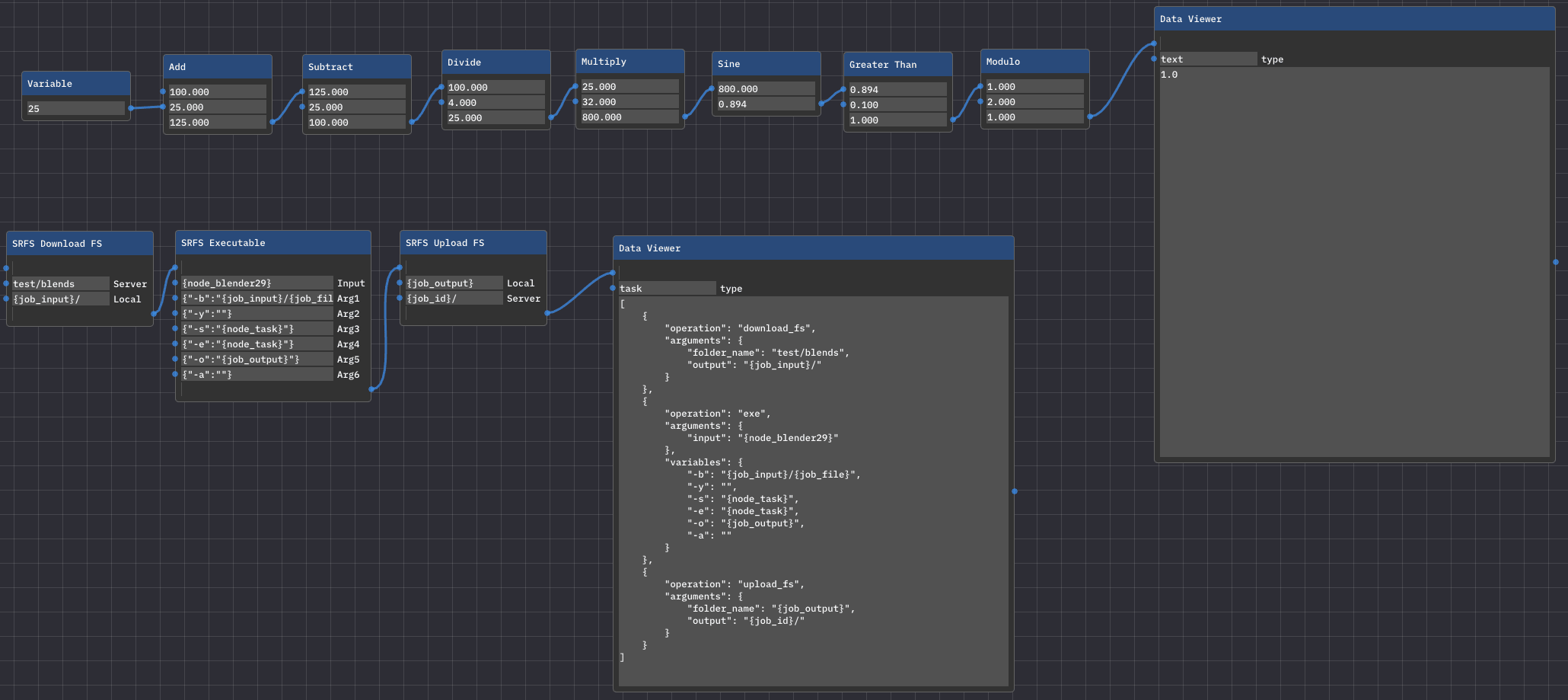Click the test/blends Server field
Viewport: 1568px width, 700px height.
[x=60, y=284]
